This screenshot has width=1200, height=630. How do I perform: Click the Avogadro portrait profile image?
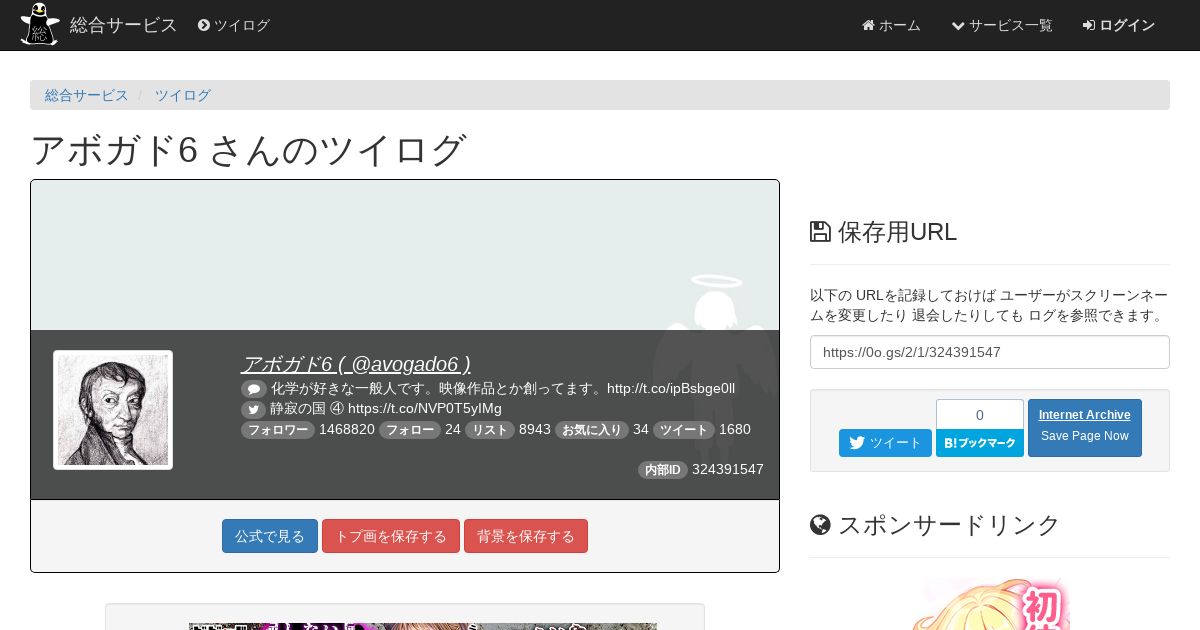(113, 410)
